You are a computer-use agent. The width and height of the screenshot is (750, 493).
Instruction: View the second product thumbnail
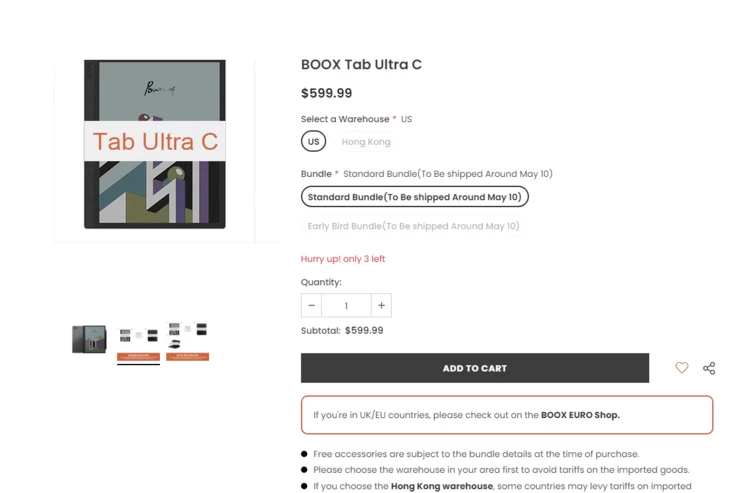pyautogui.click(x=138, y=341)
